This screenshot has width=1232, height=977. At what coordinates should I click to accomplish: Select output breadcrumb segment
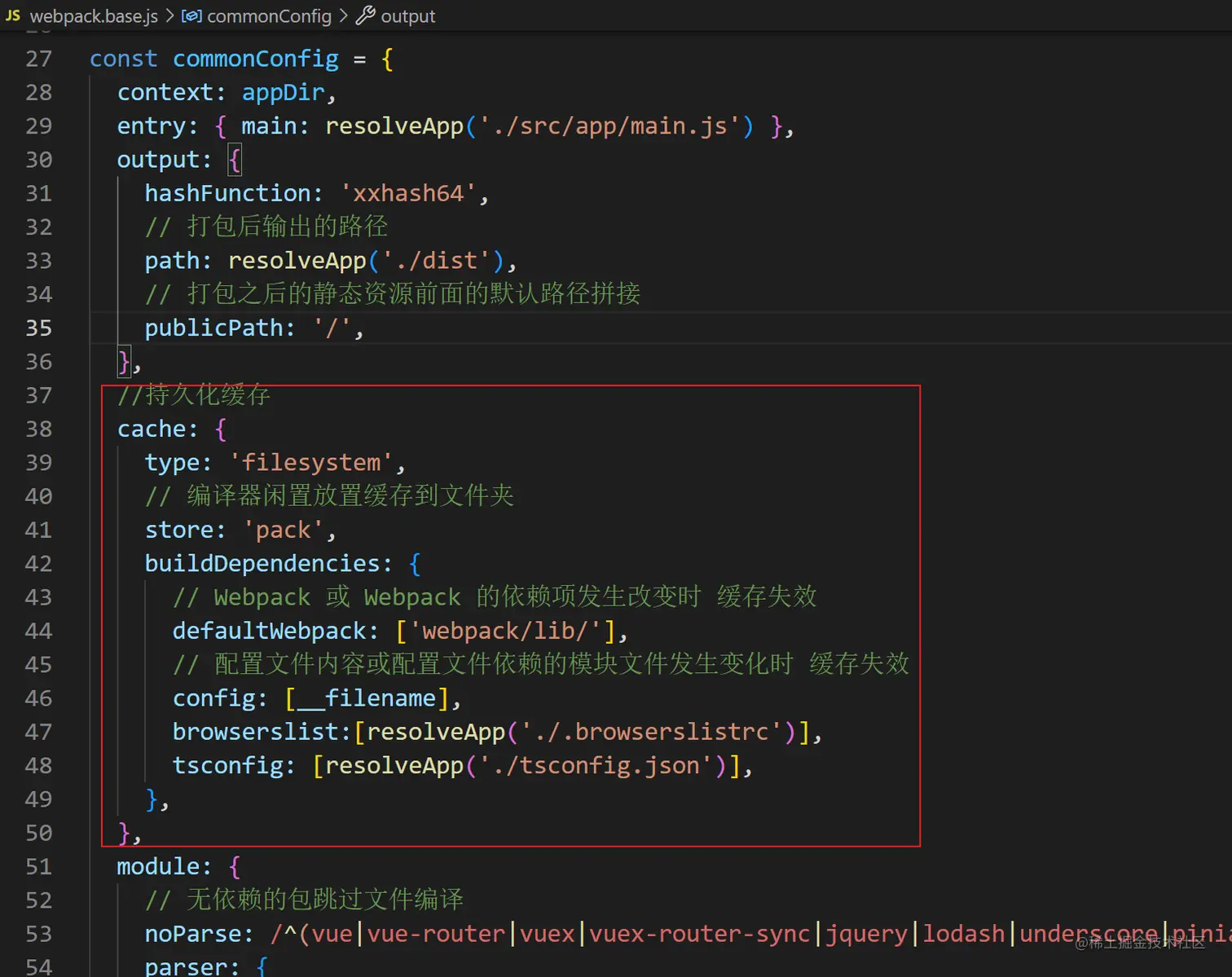tap(408, 16)
